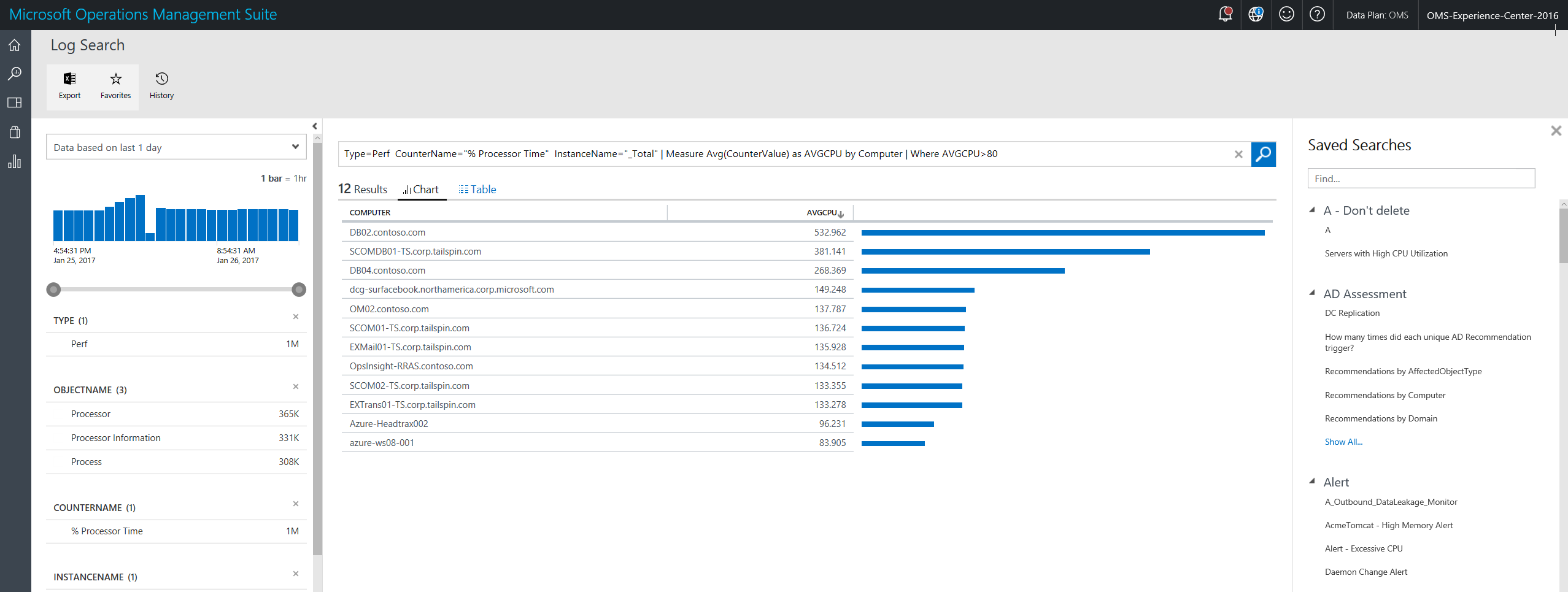
Task: Select the OM02.contoso.com row
Action: pyautogui.click(x=597, y=309)
